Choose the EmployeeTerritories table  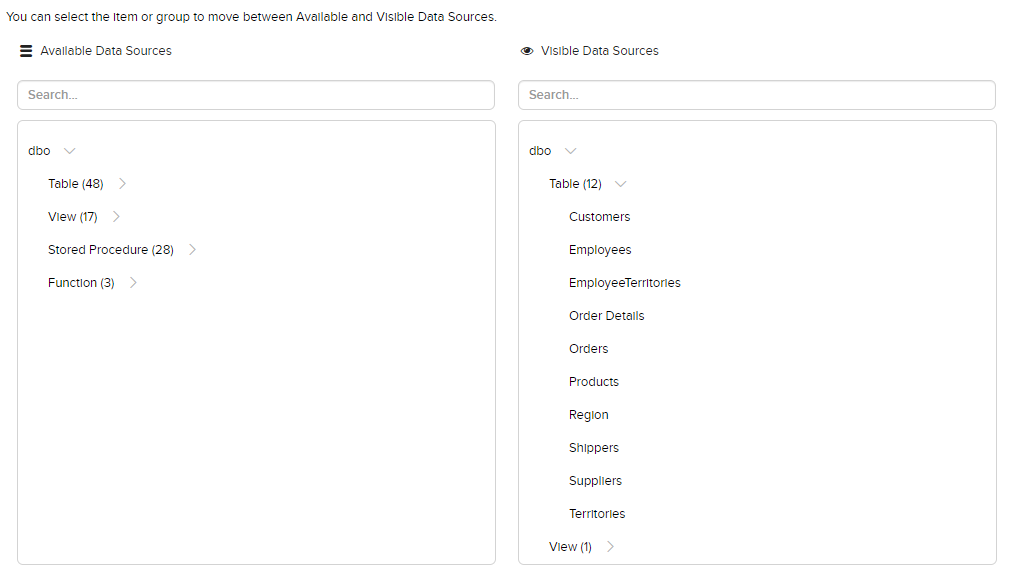click(624, 283)
